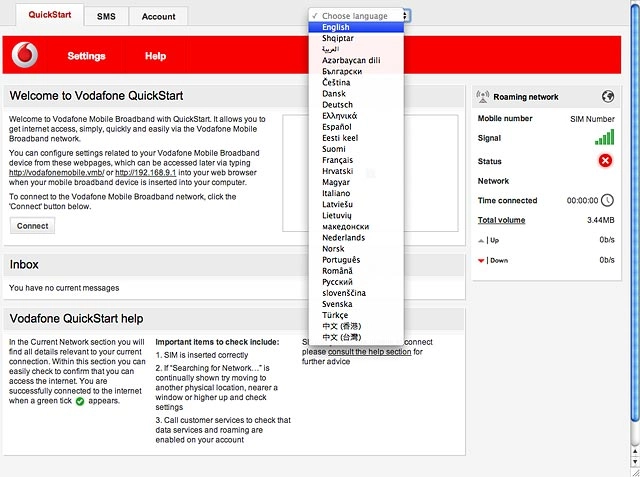
Task: Select Azərbaycan dili language
Action: pyautogui.click(x=356, y=60)
